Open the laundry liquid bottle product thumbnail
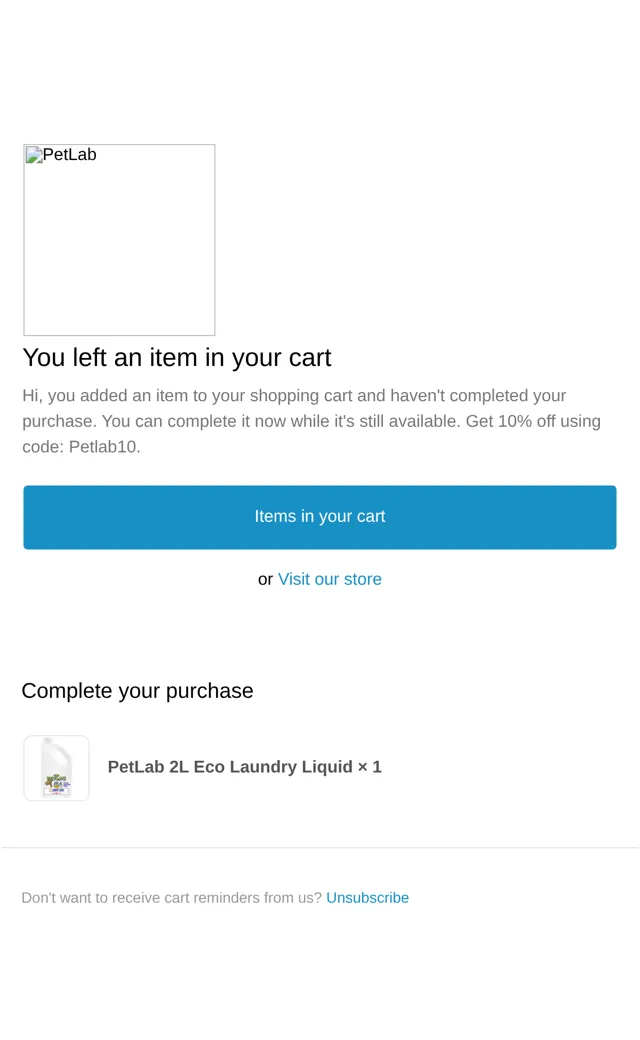Screen dimensions: 640x1040 (56, 768)
